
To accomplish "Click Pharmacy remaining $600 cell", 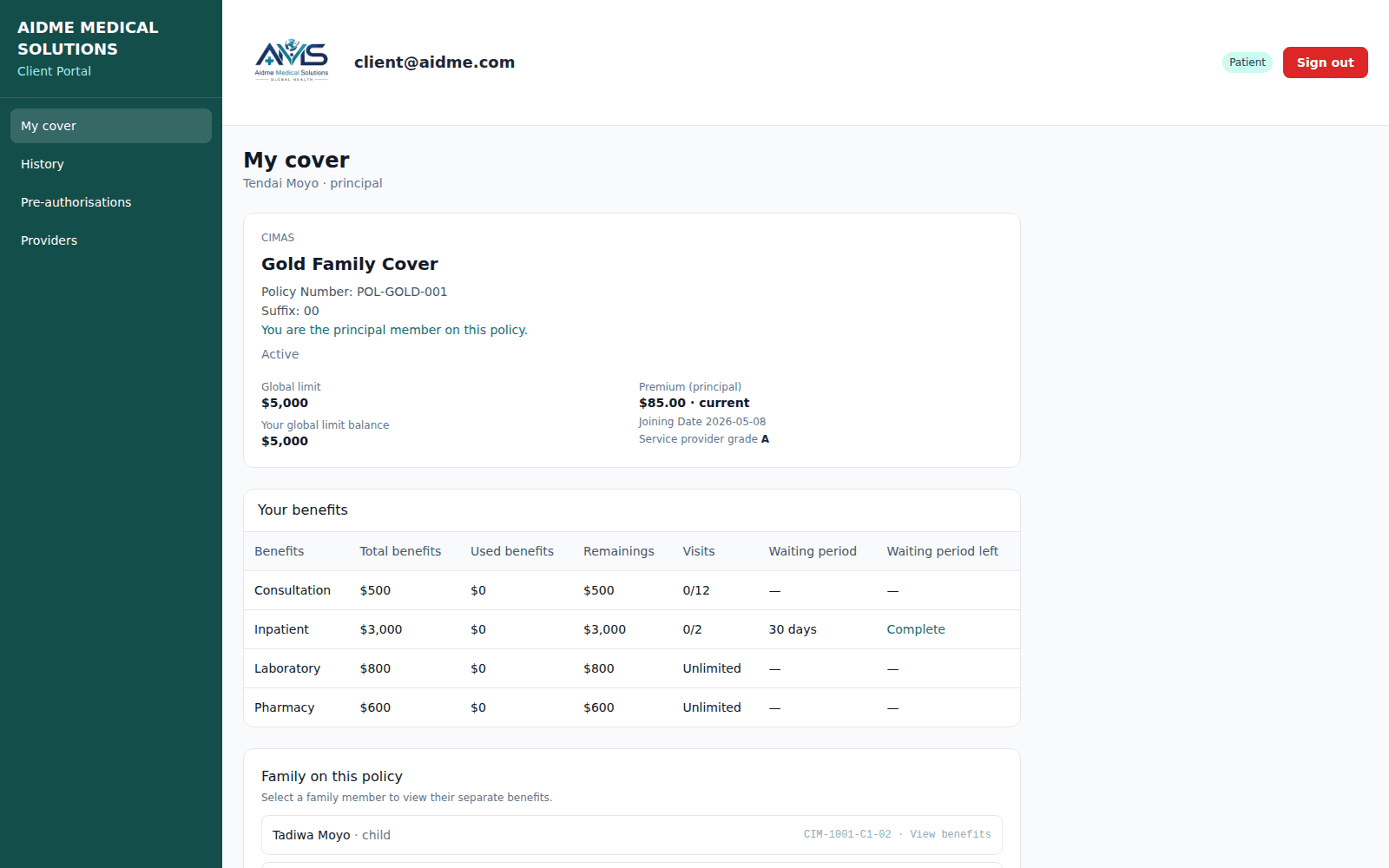I will tap(599, 707).
